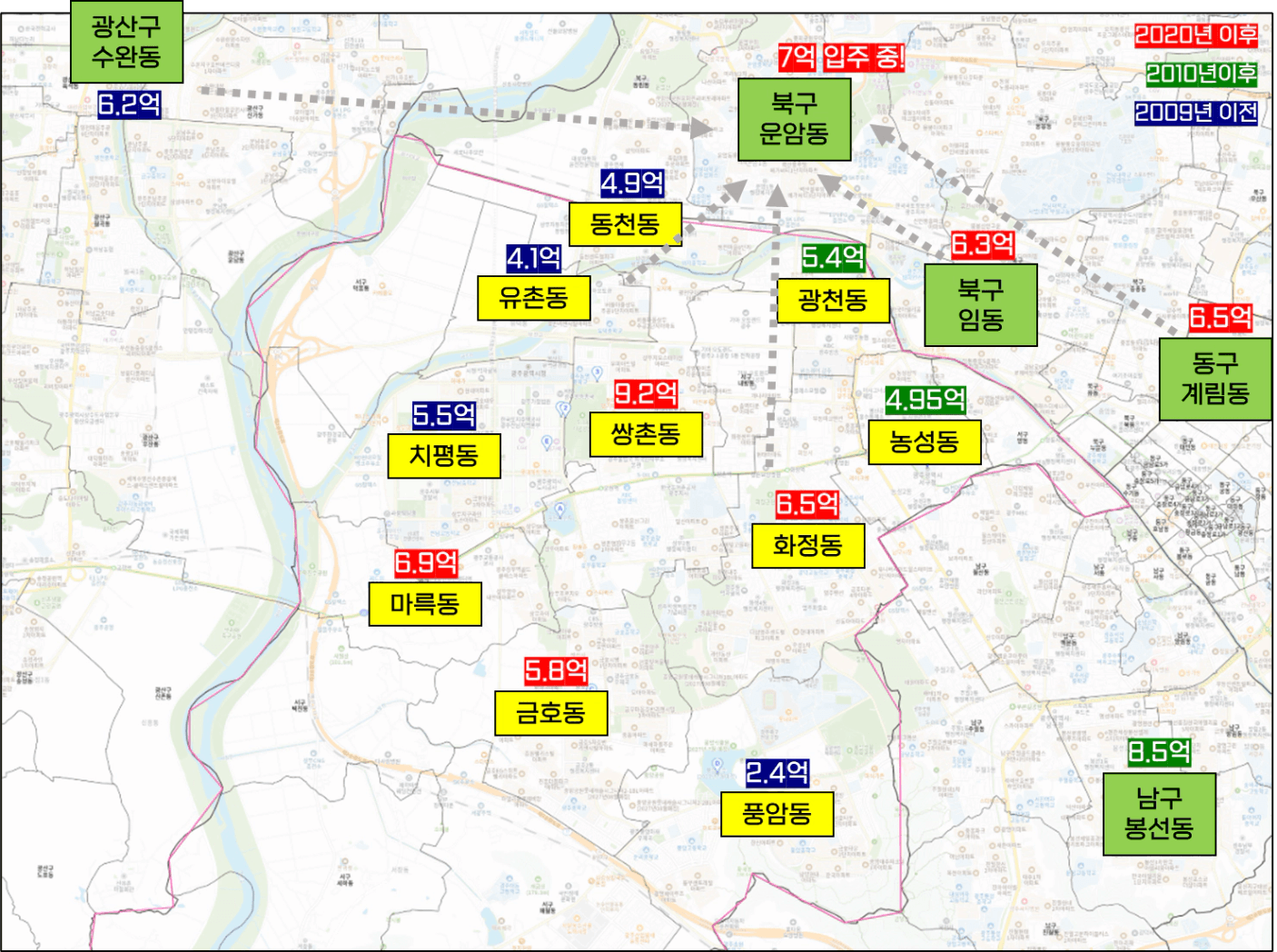Select the 동구 계림동 green box
The image size is (1277, 952).
coord(1214,379)
